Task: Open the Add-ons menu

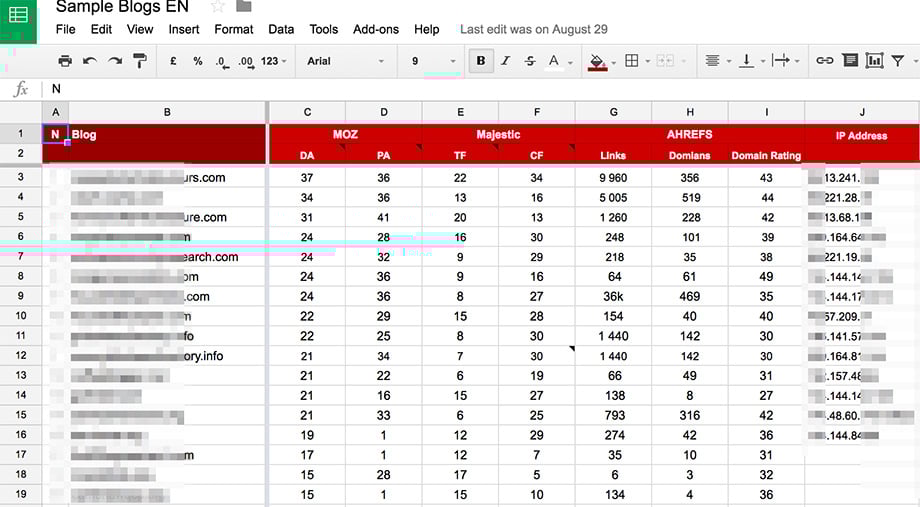Action: [375, 29]
